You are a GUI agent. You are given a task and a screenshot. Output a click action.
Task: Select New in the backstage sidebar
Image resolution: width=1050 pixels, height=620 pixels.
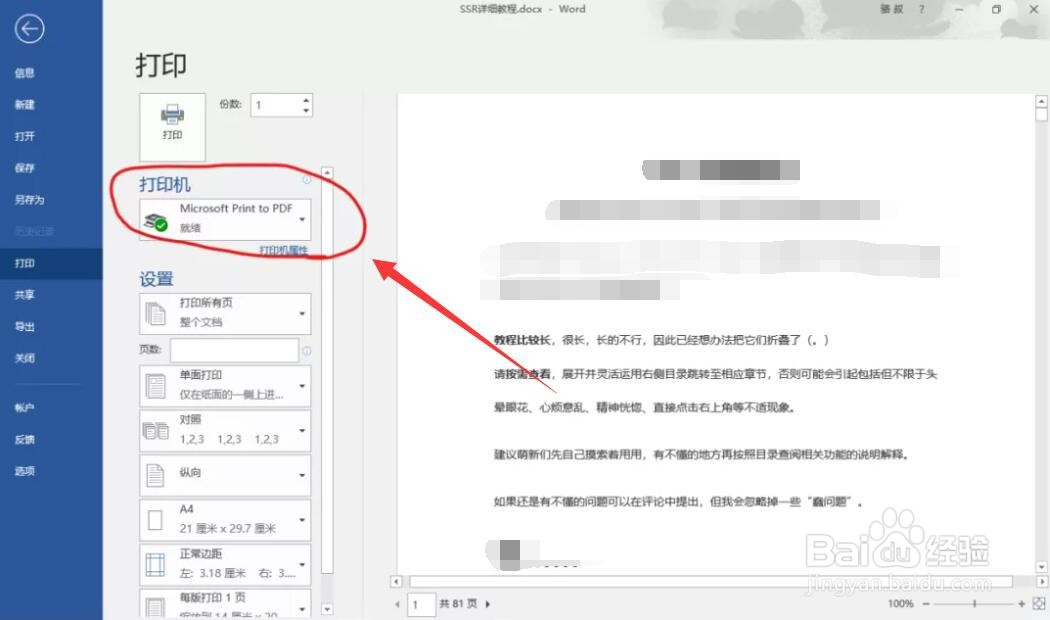[25, 104]
